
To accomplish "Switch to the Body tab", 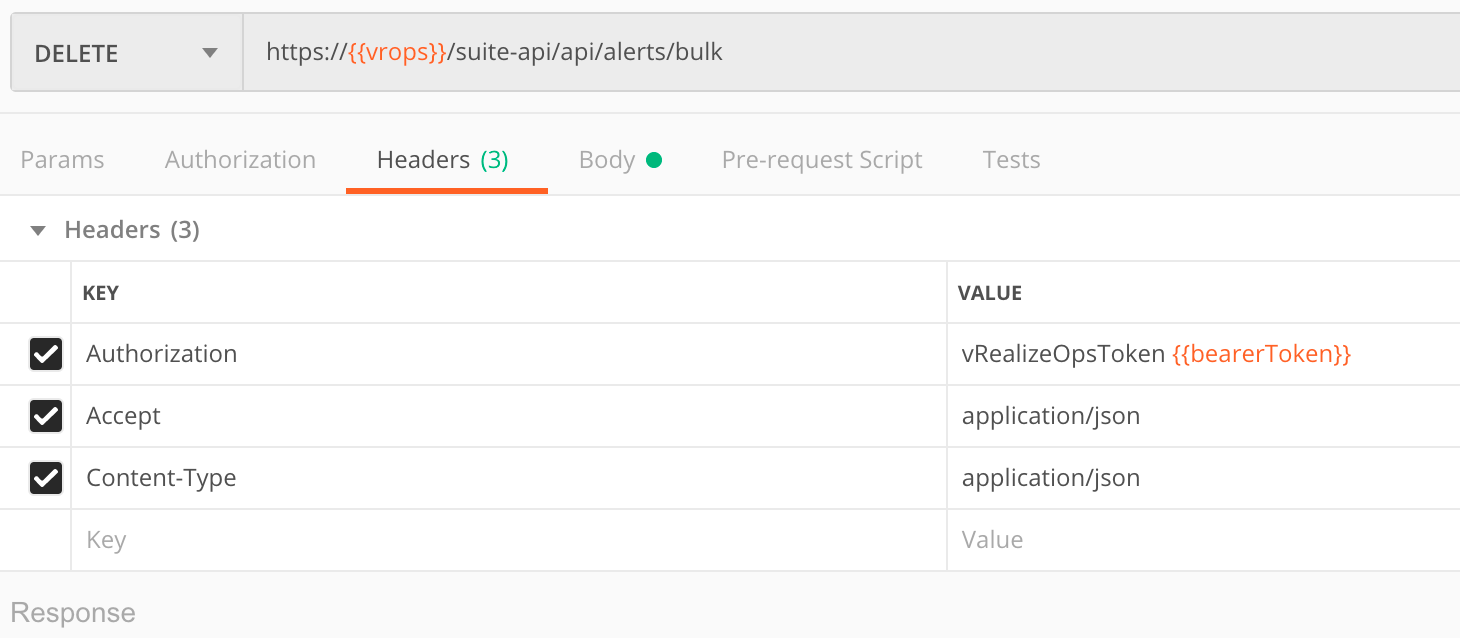I will (x=607, y=159).
